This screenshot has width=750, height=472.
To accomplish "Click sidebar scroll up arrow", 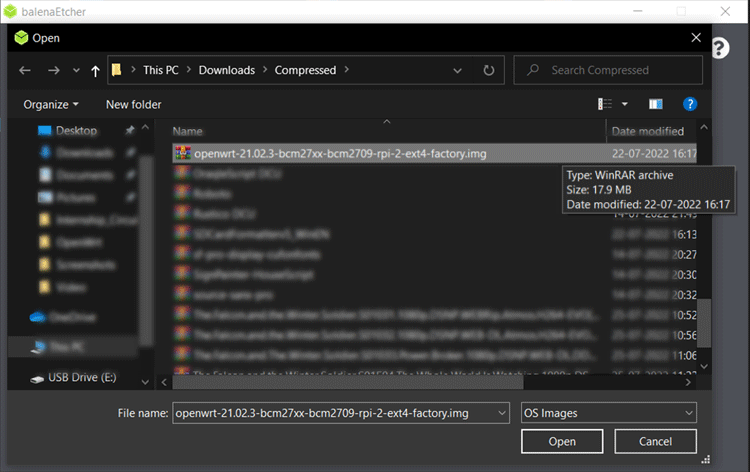I will coord(145,128).
